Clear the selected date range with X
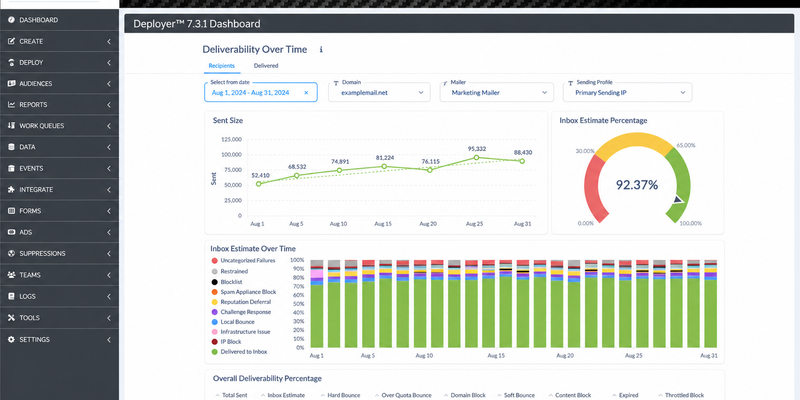The width and height of the screenshot is (800, 400). (x=306, y=93)
